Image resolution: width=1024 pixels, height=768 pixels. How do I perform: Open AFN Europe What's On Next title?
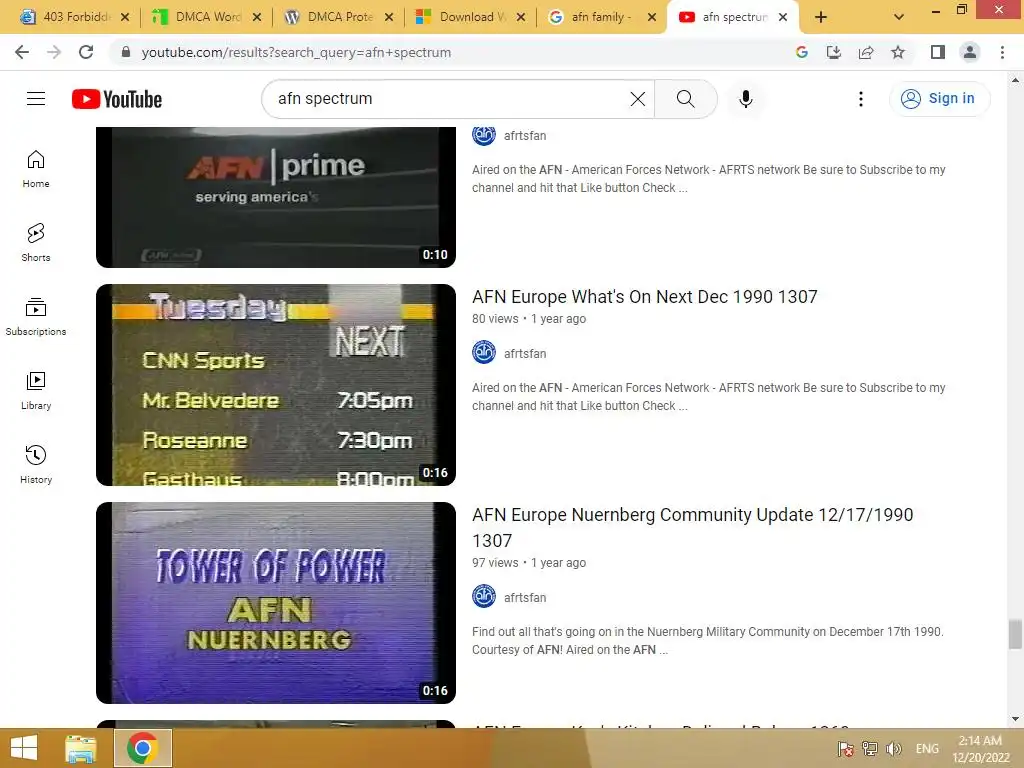click(645, 296)
